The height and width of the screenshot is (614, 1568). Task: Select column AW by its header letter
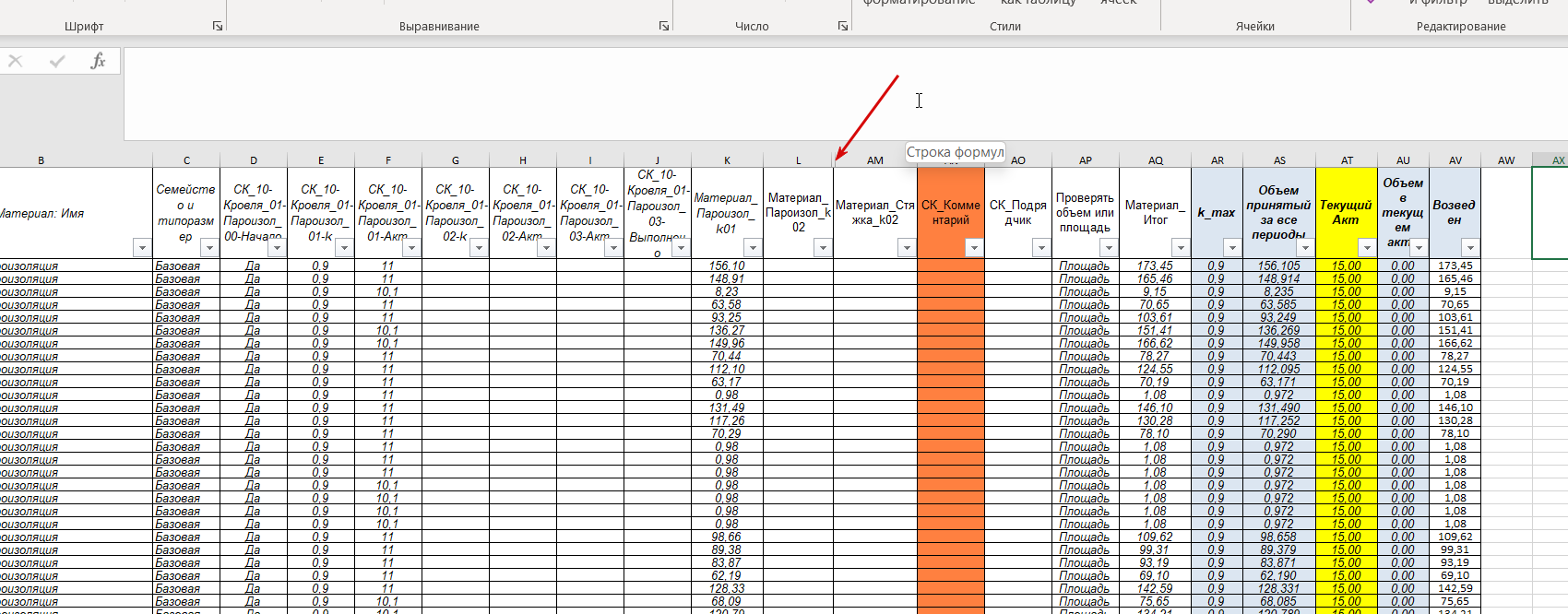pos(1506,160)
